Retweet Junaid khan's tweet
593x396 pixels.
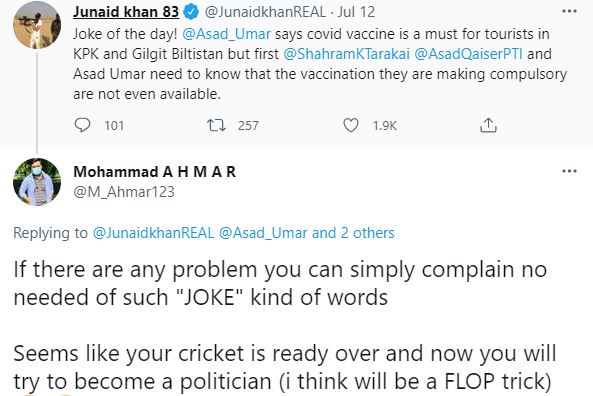pos(216,125)
